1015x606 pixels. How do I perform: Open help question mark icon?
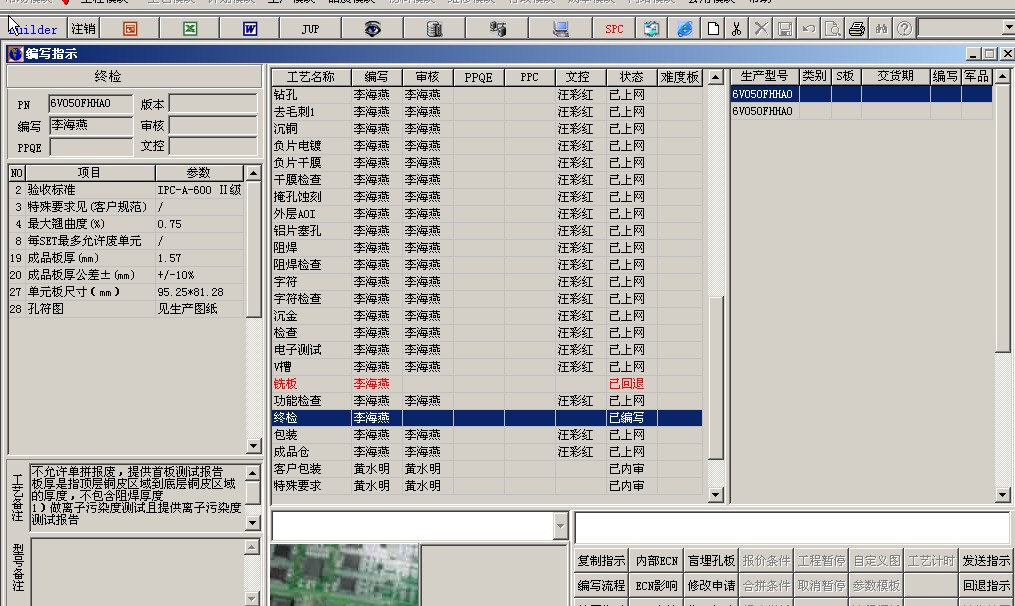coord(904,28)
